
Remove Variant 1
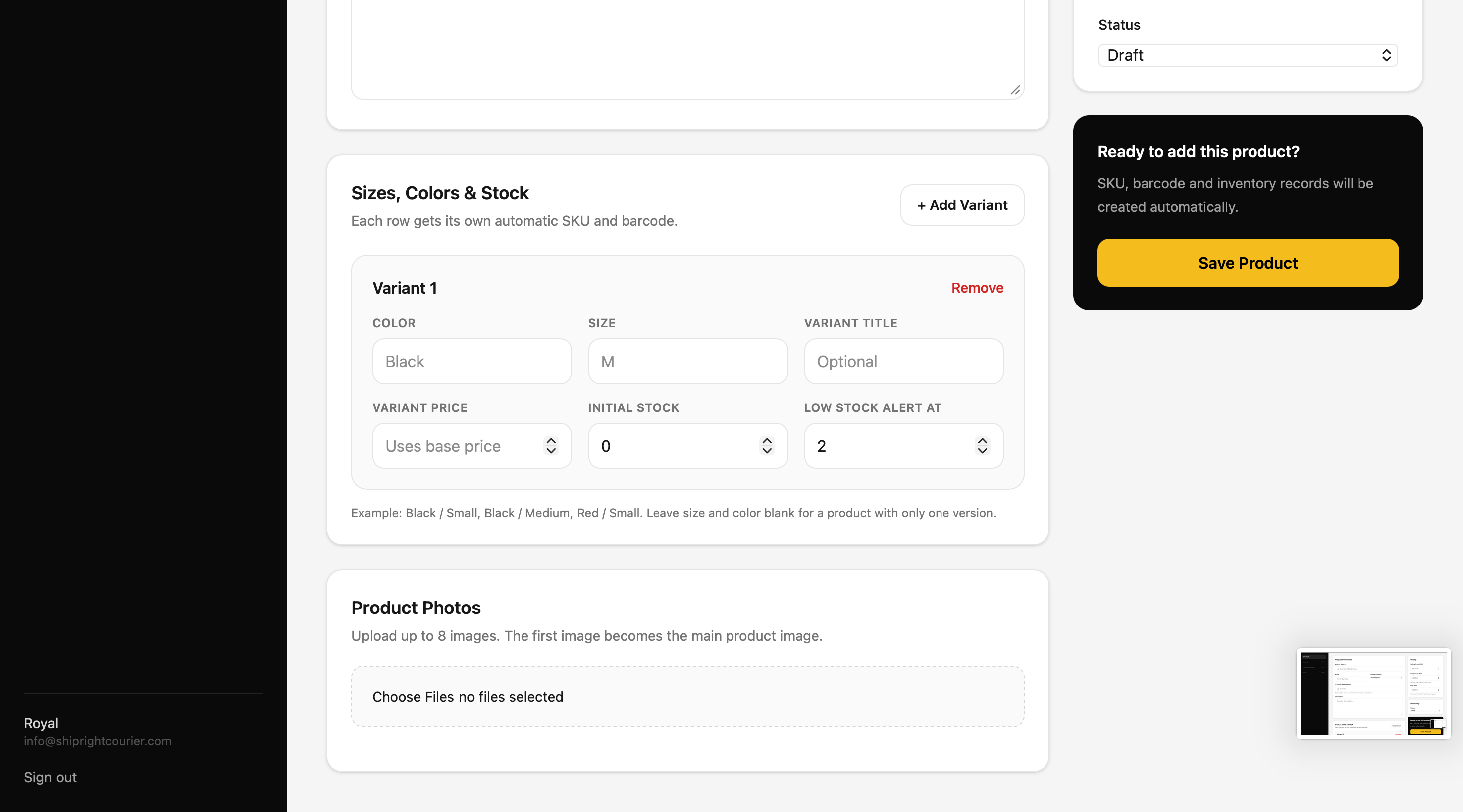click(x=977, y=288)
